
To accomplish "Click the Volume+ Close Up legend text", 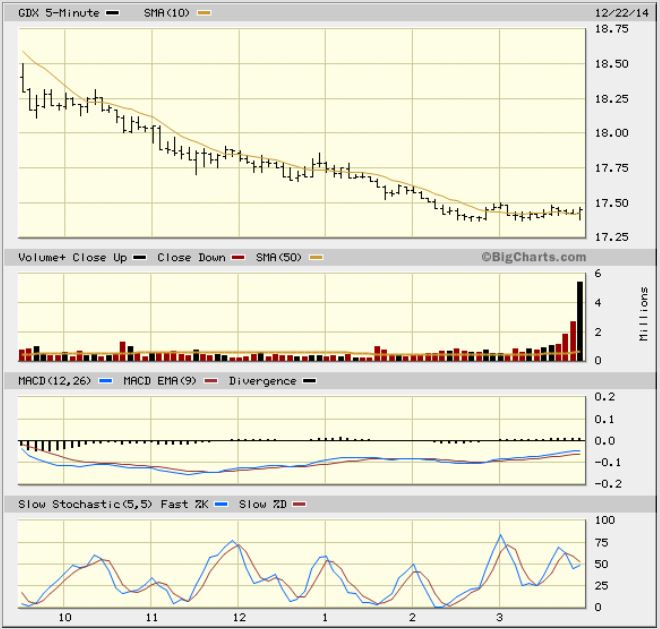I will point(72,258).
